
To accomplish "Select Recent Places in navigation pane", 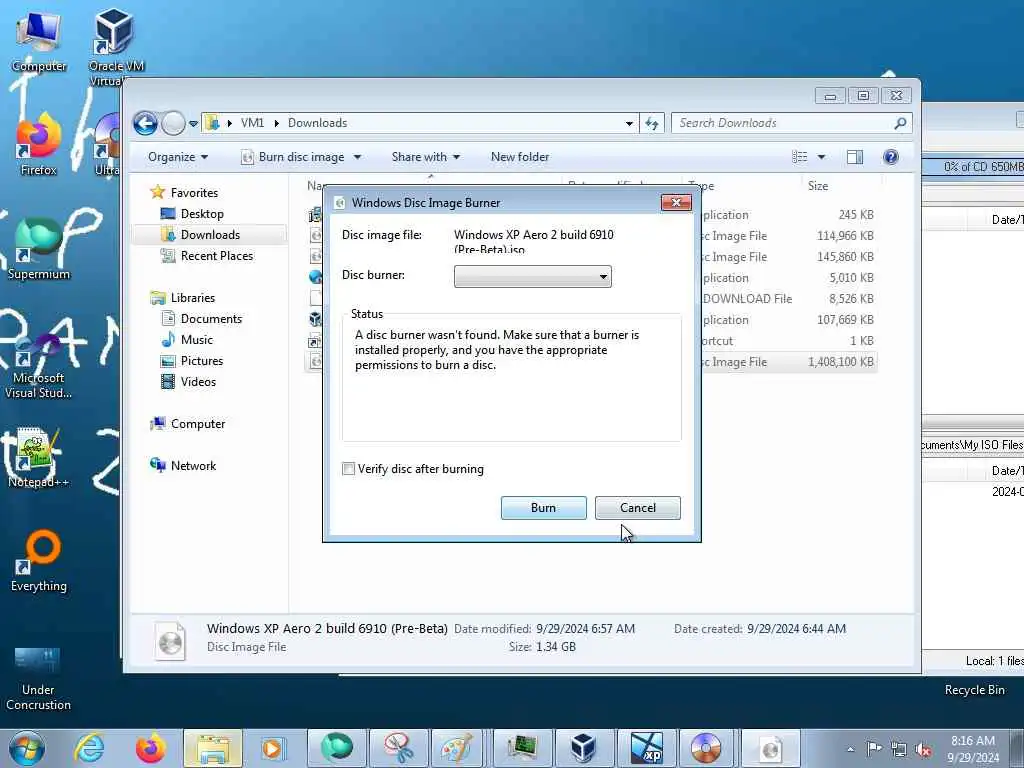I will [207, 256].
